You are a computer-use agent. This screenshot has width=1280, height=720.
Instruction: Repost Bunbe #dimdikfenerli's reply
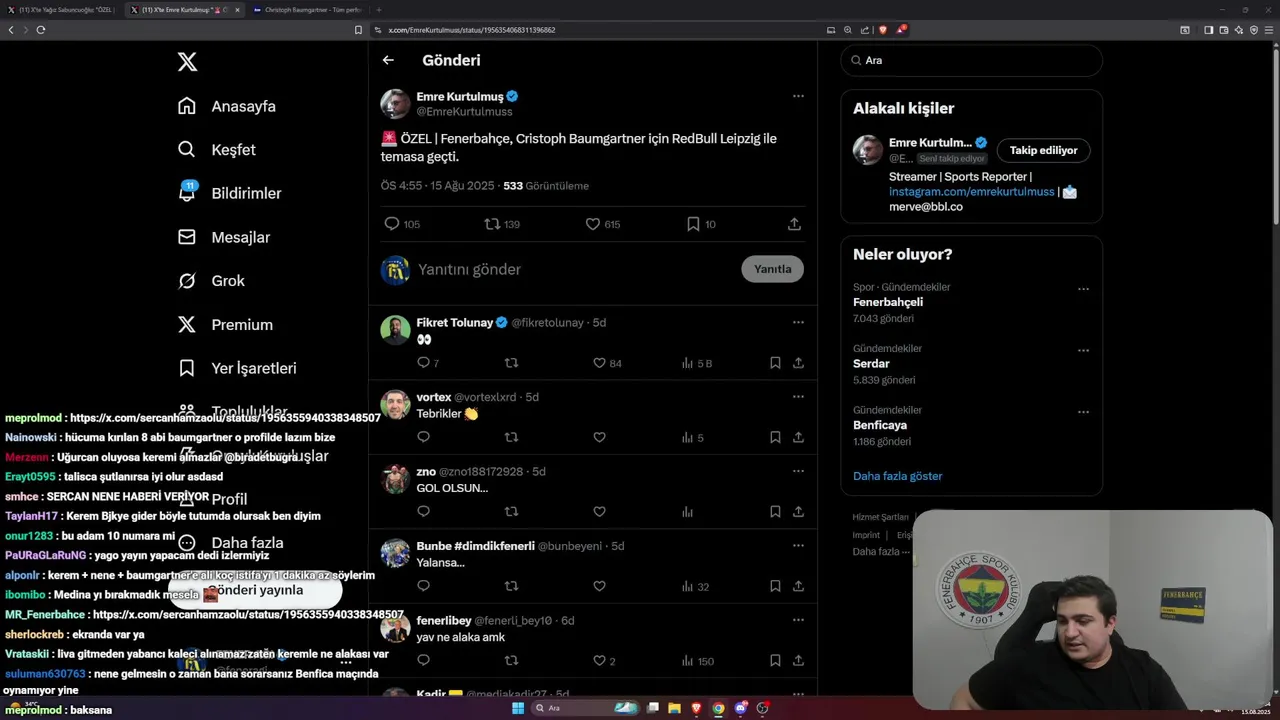pyautogui.click(x=511, y=586)
